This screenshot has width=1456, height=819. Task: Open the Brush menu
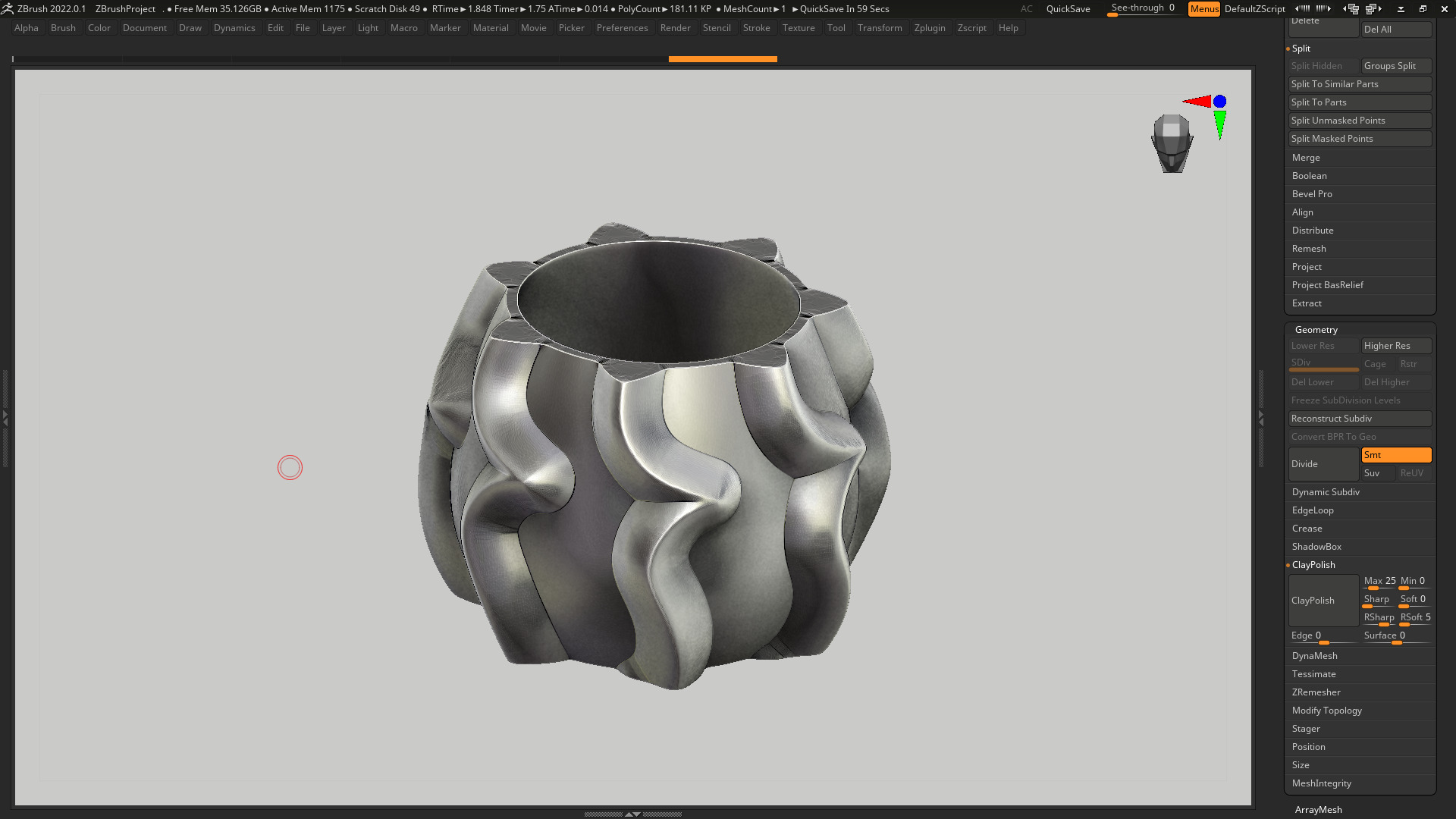pyautogui.click(x=63, y=28)
